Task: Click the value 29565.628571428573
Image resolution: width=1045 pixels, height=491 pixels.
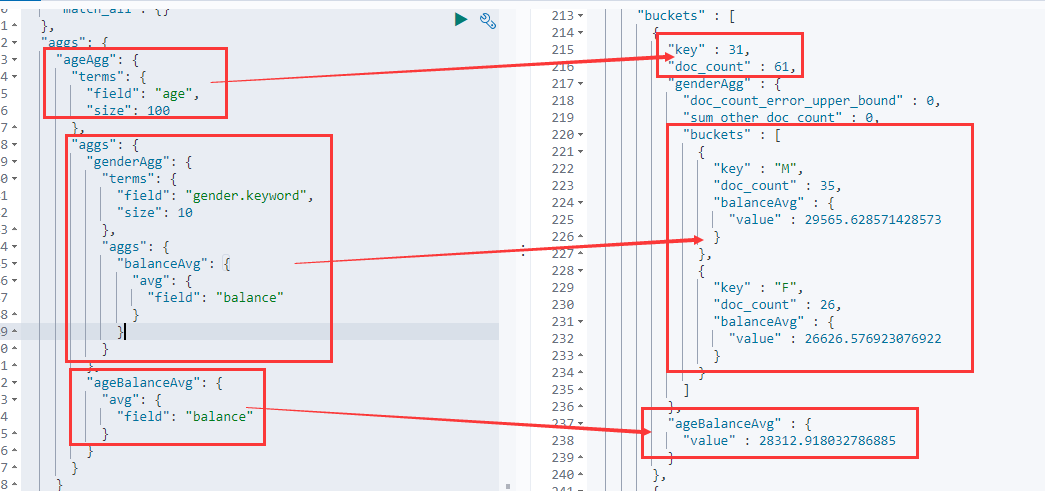Action: click(873, 220)
